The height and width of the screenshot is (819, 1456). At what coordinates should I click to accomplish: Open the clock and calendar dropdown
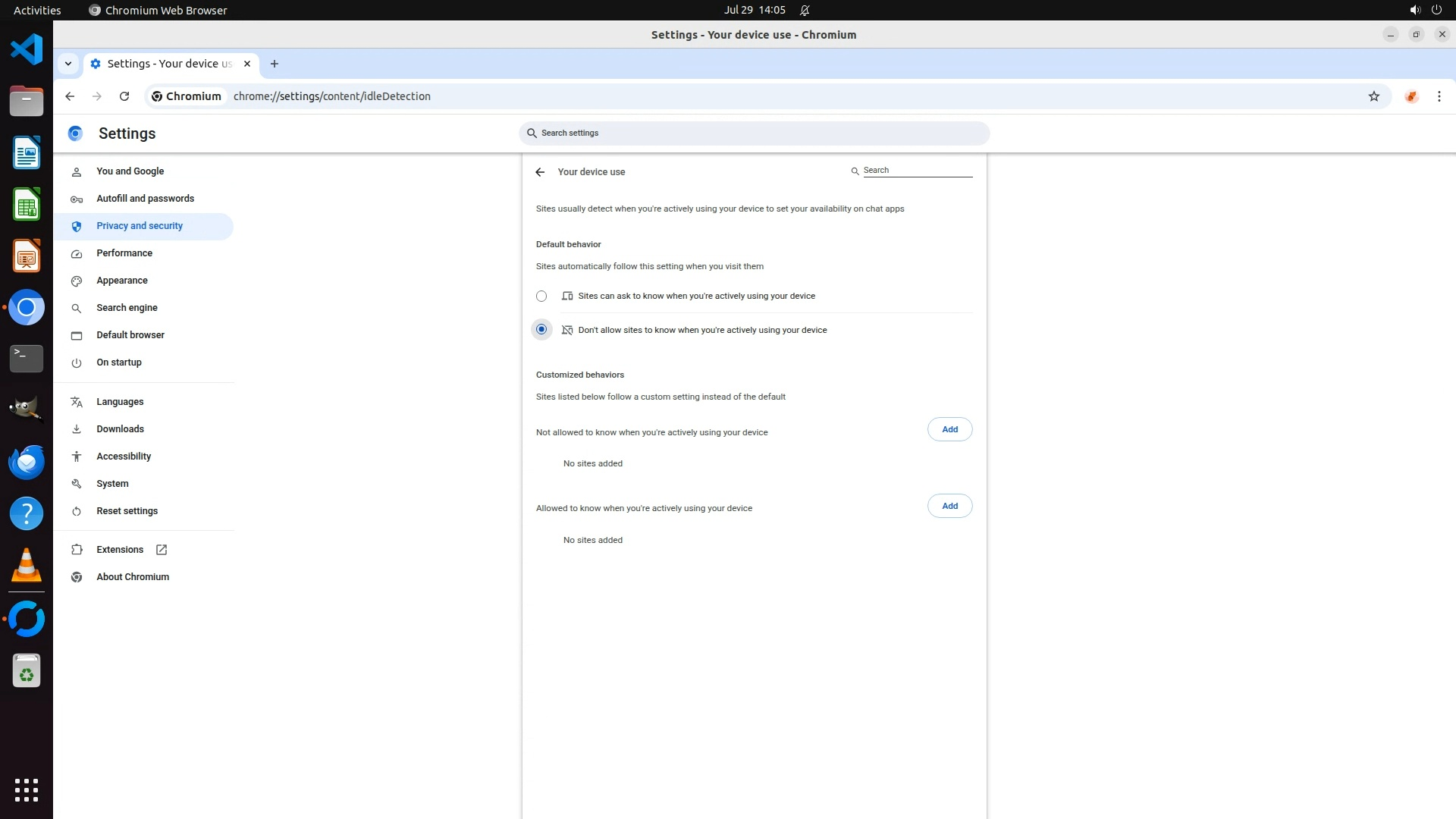pos(754,10)
